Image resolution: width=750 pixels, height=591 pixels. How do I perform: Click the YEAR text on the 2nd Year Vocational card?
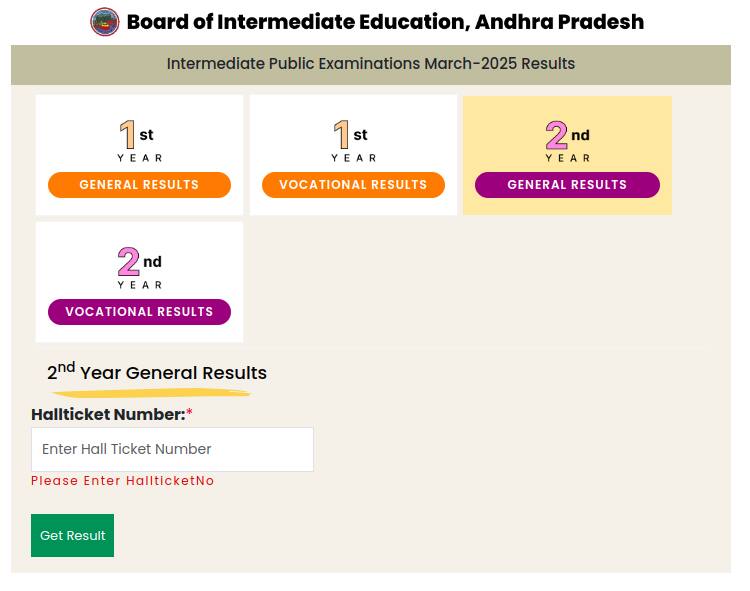(x=140, y=285)
